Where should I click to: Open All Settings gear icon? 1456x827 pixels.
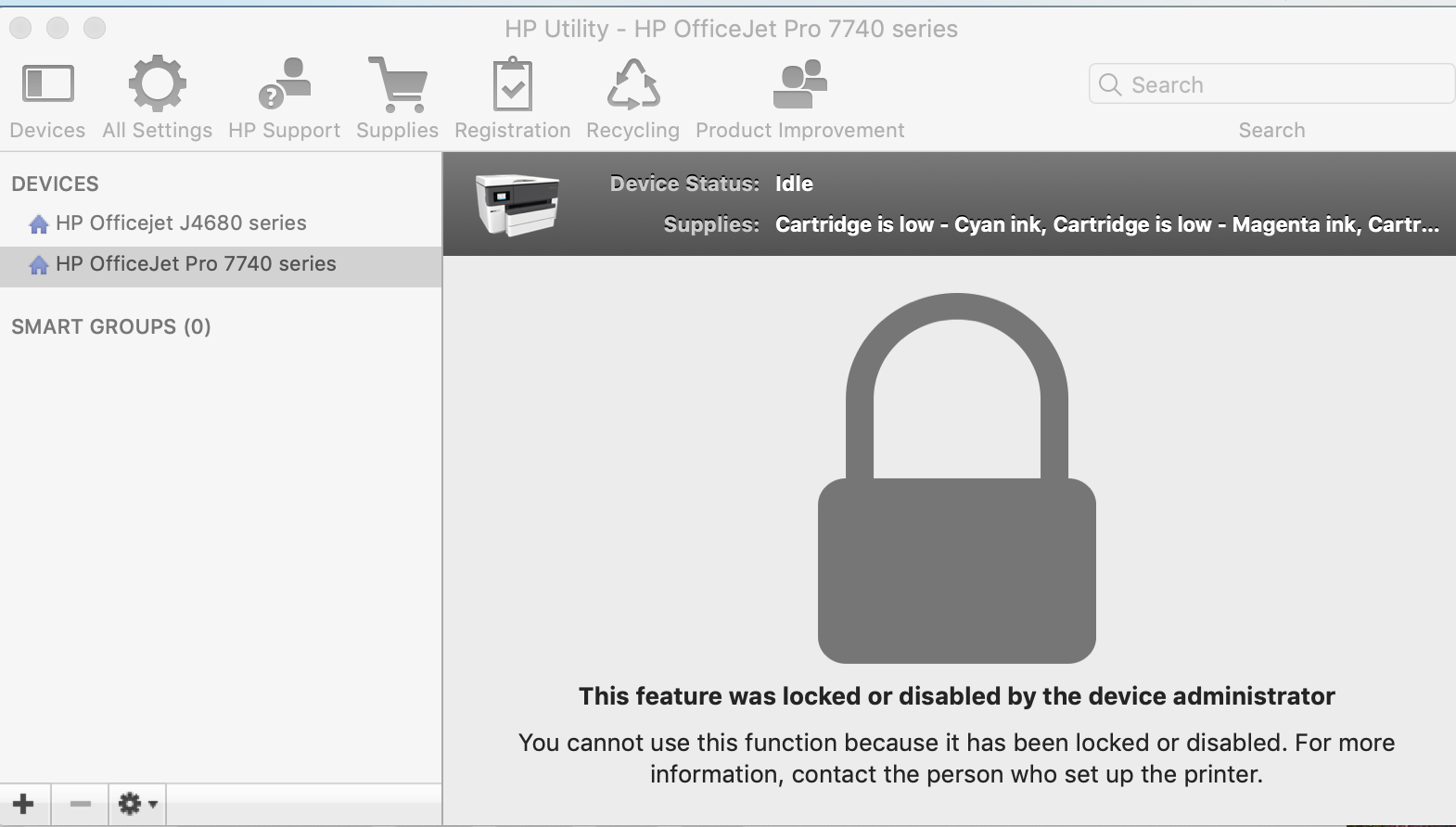pyautogui.click(x=157, y=84)
